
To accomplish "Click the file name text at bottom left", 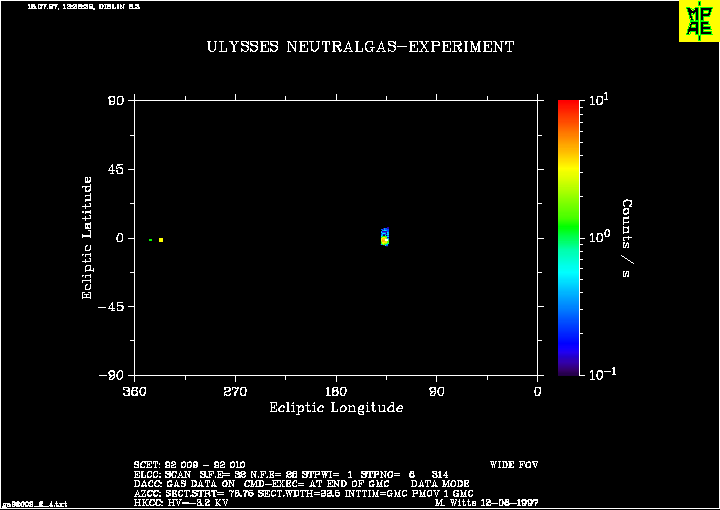I will point(35,504).
